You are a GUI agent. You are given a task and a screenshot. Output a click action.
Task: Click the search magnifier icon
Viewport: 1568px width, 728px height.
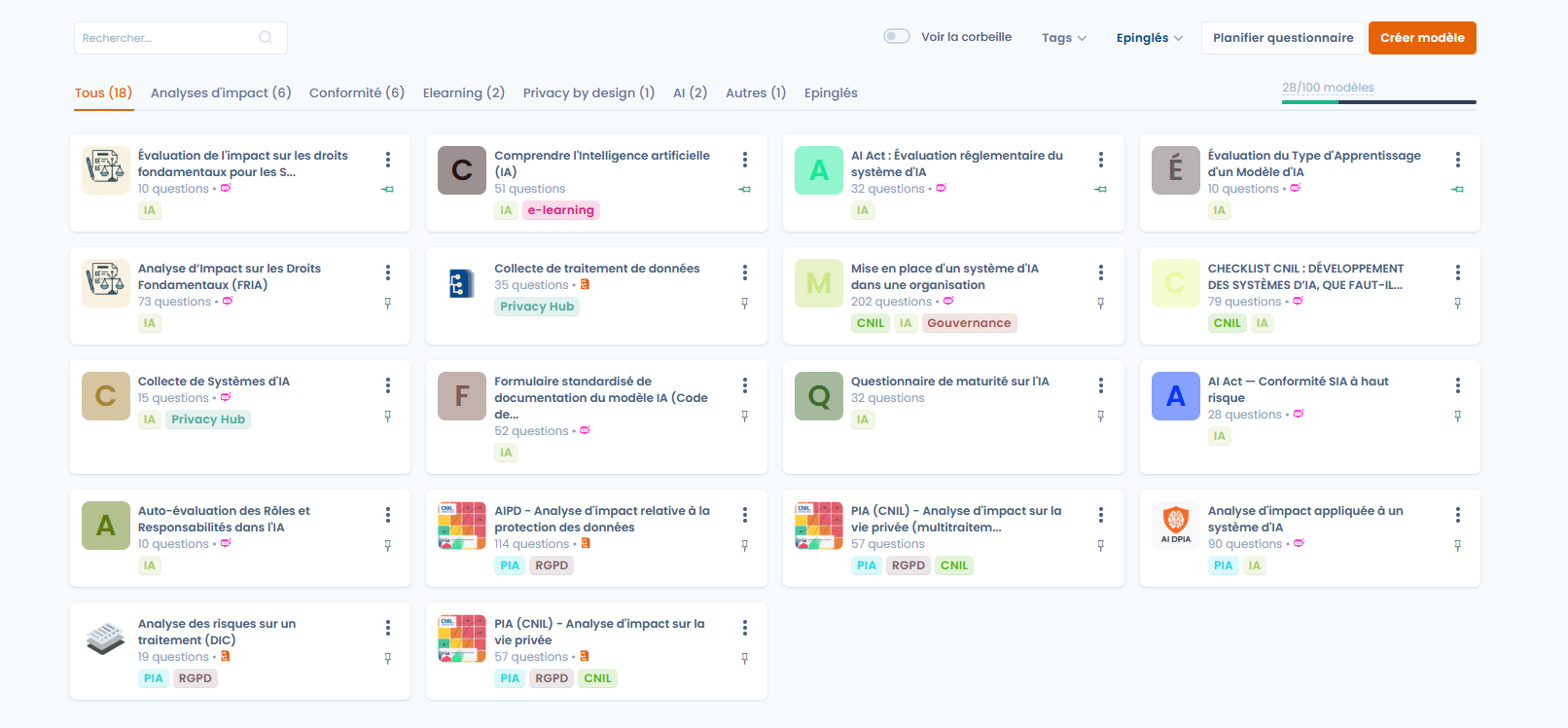pyautogui.click(x=266, y=38)
